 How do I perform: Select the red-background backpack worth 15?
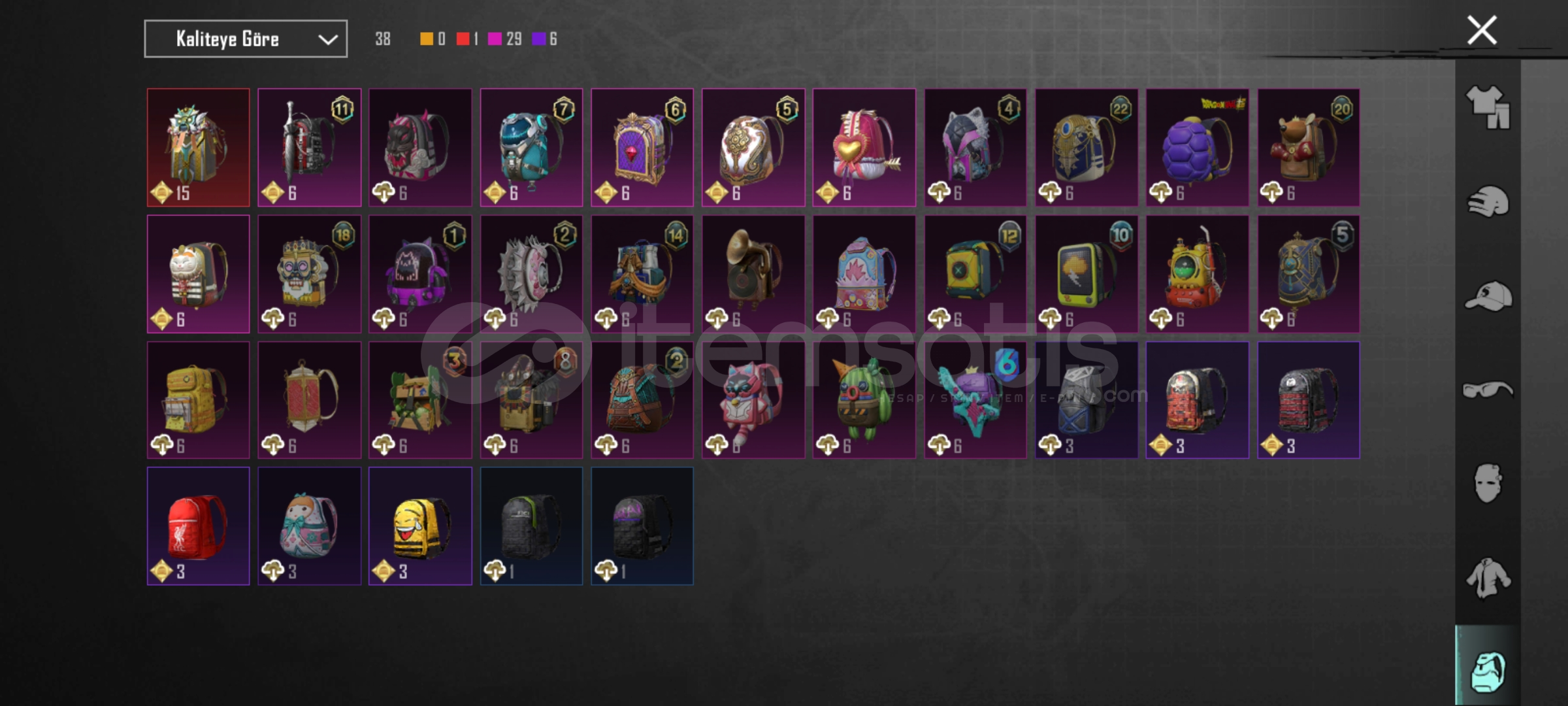[x=199, y=148]
